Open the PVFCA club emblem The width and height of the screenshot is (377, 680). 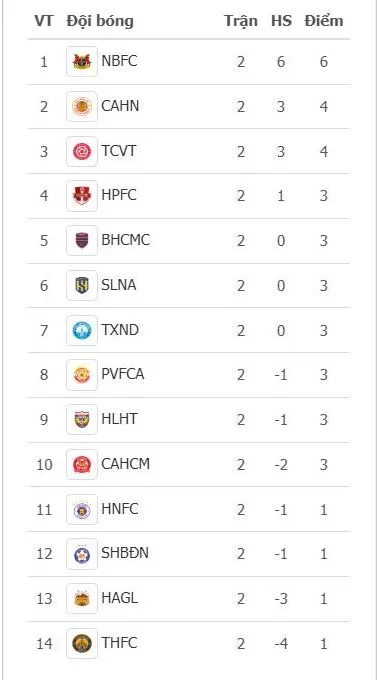pyautogui.click(x=82, y=375)
